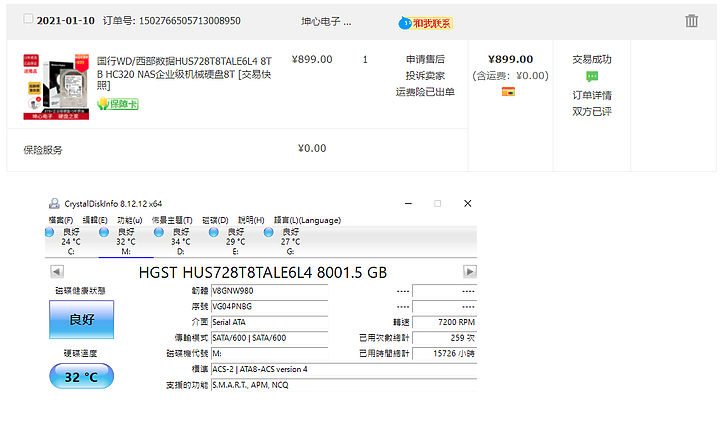The image size is (720, 440).
Task: Click the firmware field V8GNW980
Action: point(270,291)
